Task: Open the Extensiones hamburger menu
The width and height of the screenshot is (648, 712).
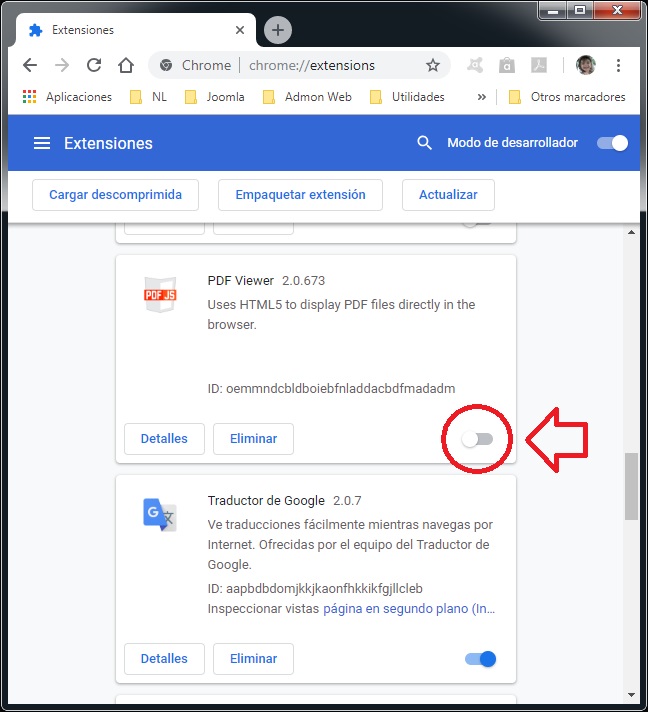Action: click(x=42, y=143)
